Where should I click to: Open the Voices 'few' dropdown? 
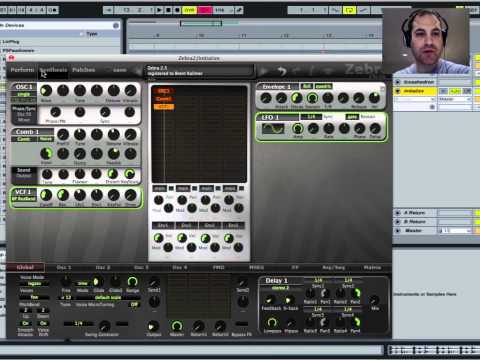pos(34,297)
